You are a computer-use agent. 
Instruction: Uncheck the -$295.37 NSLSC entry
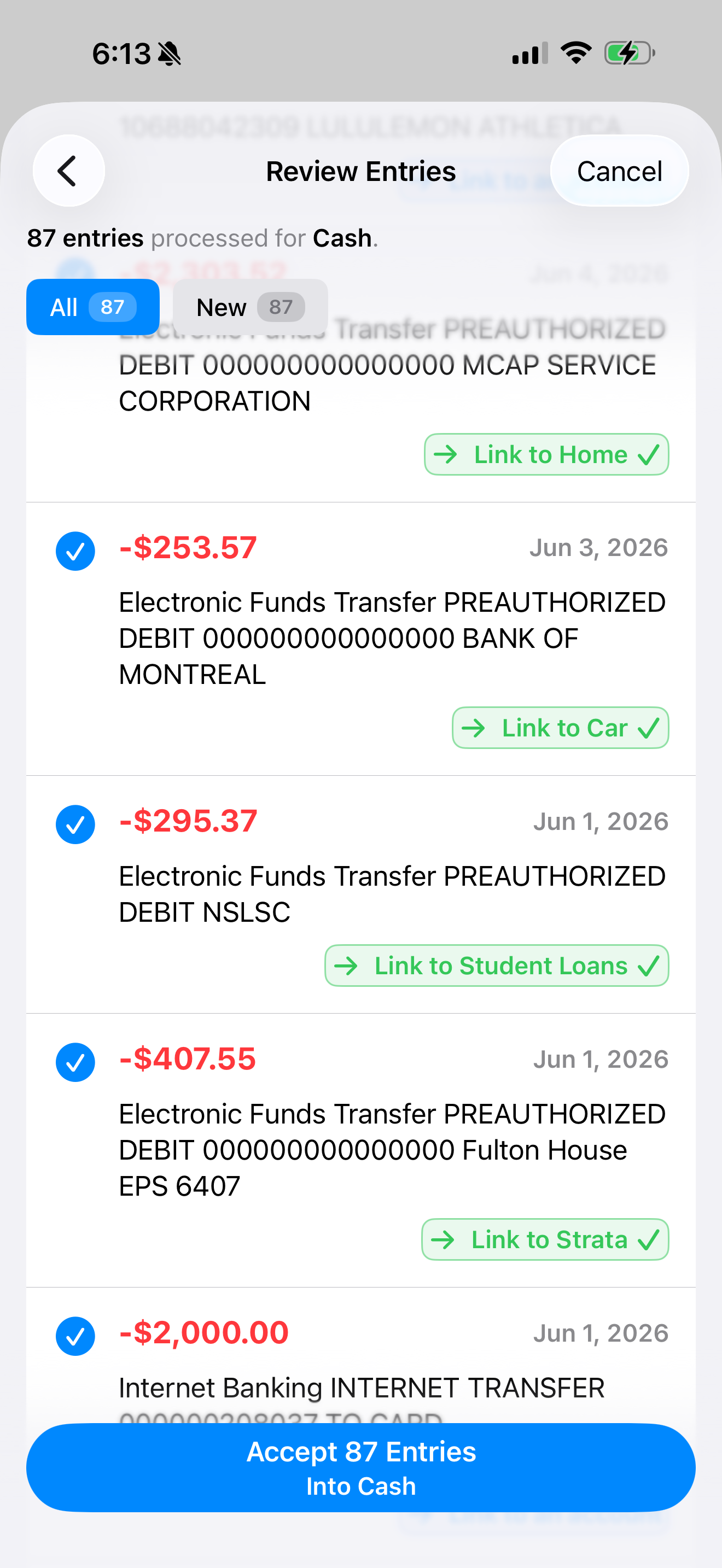75,824
